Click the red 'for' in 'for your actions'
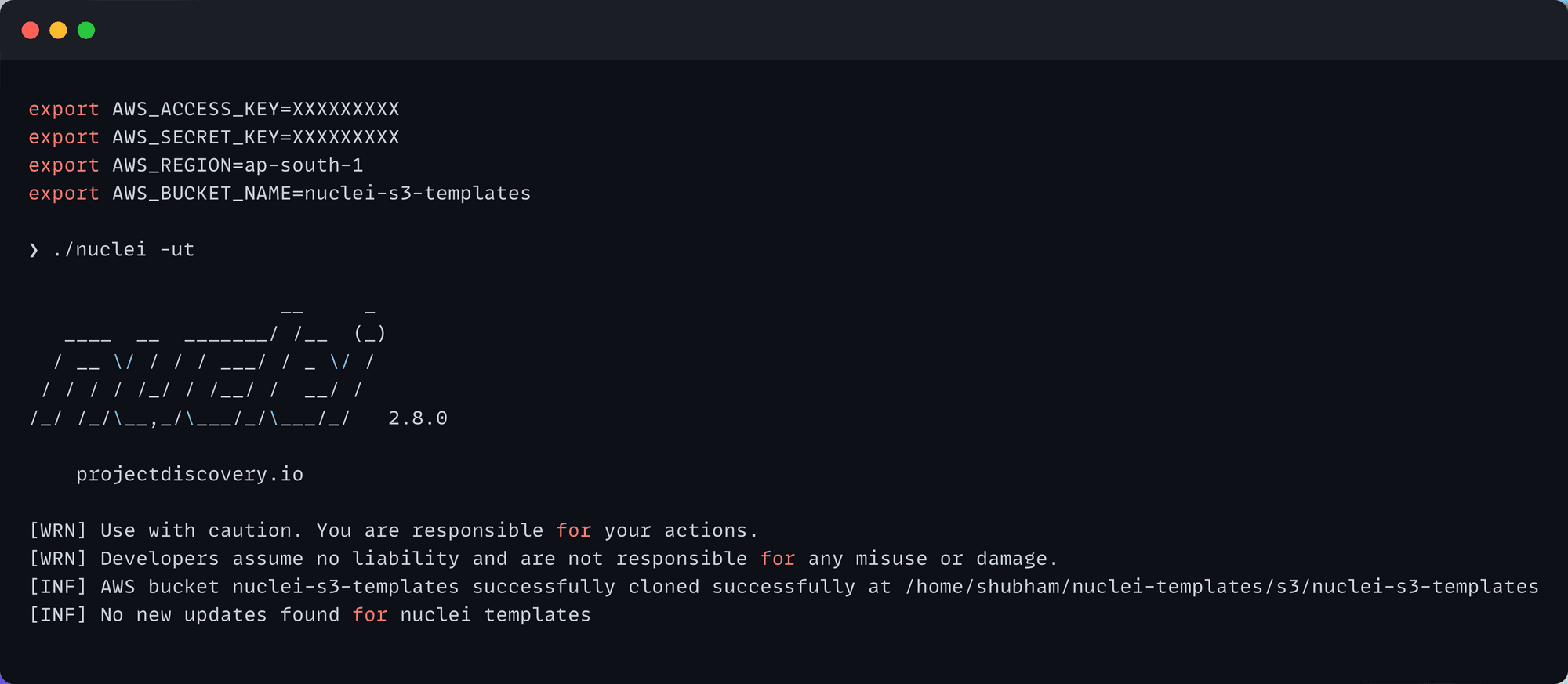Image resolution: width=1568 pixels, height=684 pixels. point(574,531)
